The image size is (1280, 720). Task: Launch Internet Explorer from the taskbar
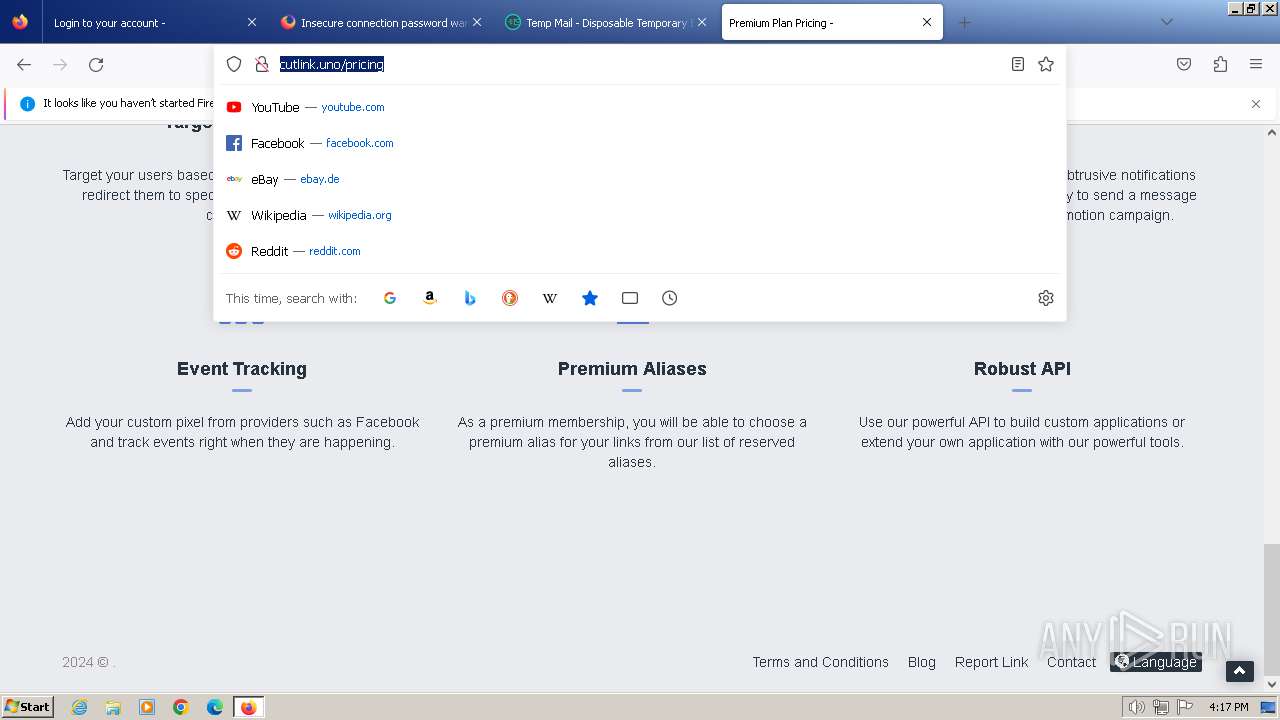click(x=79, y=707)
